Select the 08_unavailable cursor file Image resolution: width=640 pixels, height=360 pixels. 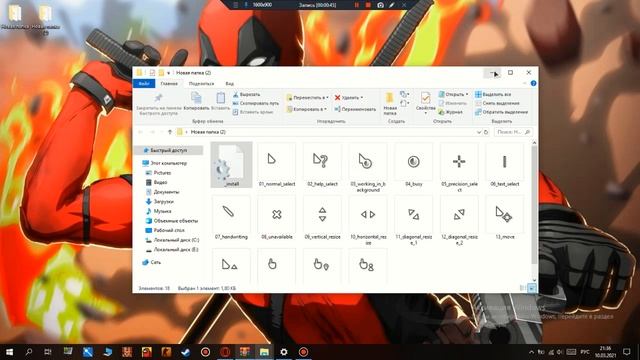click(277, 218)
